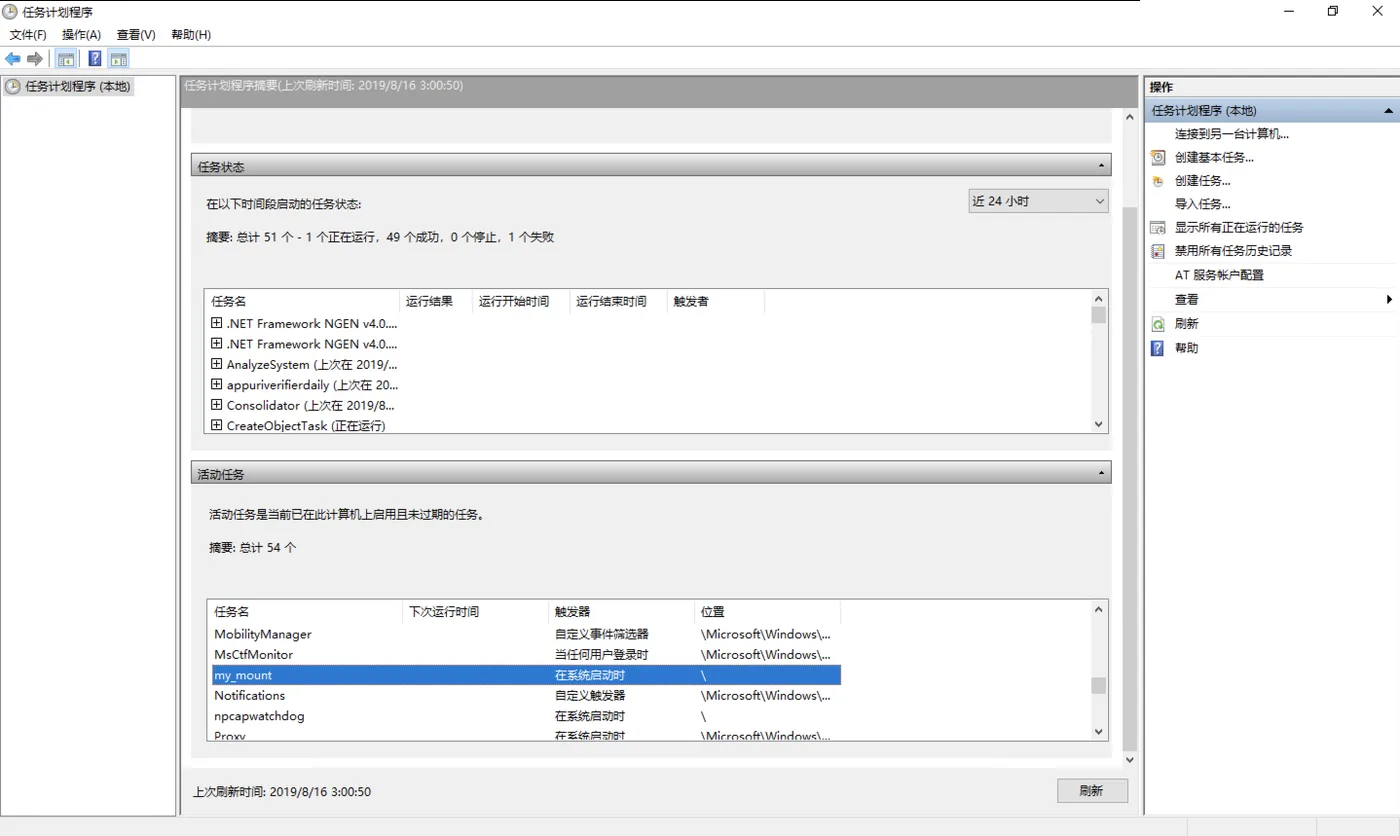Click the Forward arrow in the toolbar
Image resolution: width=1400 pixels, height=836 pixels.
pos(35,59)
